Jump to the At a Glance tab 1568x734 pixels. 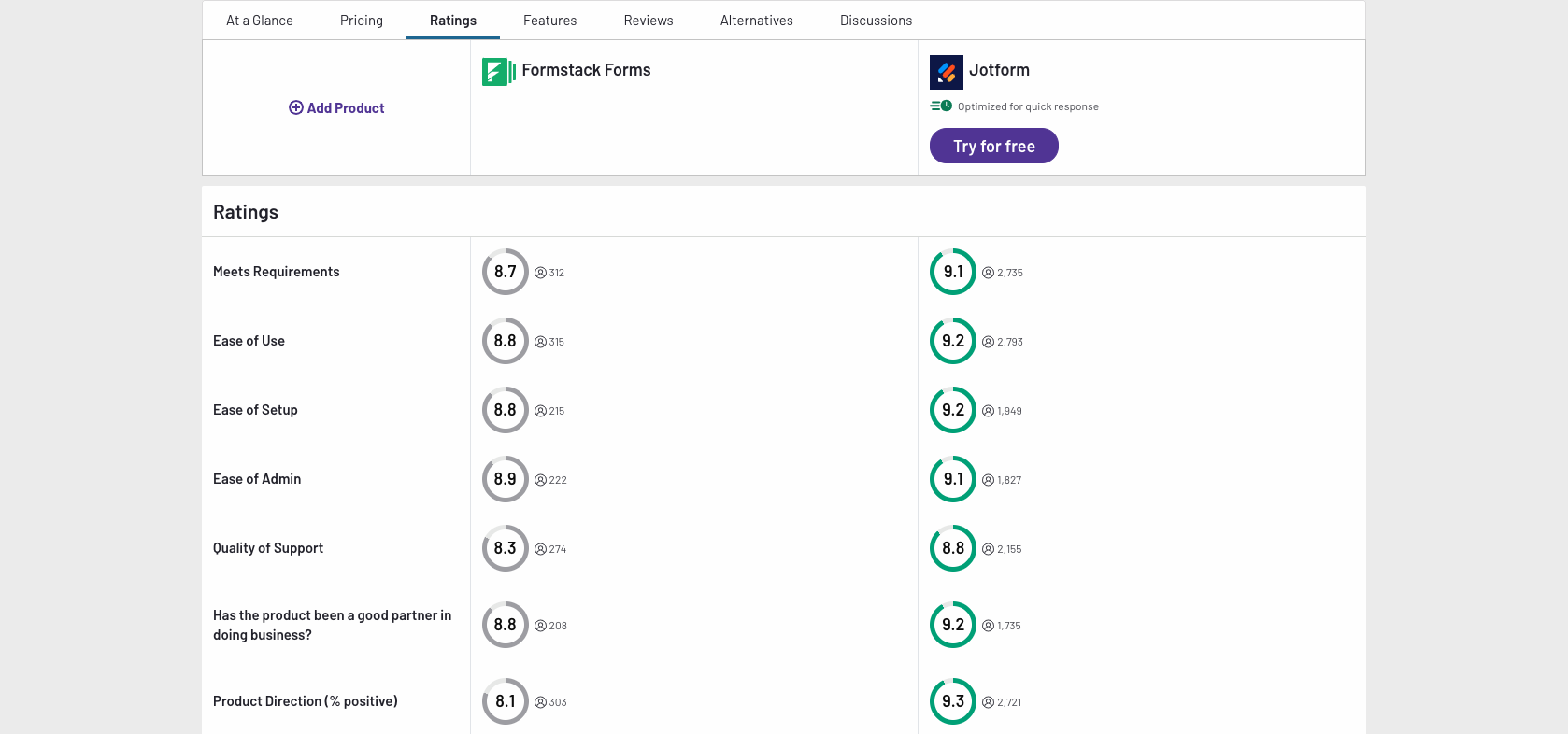(260, 21)
